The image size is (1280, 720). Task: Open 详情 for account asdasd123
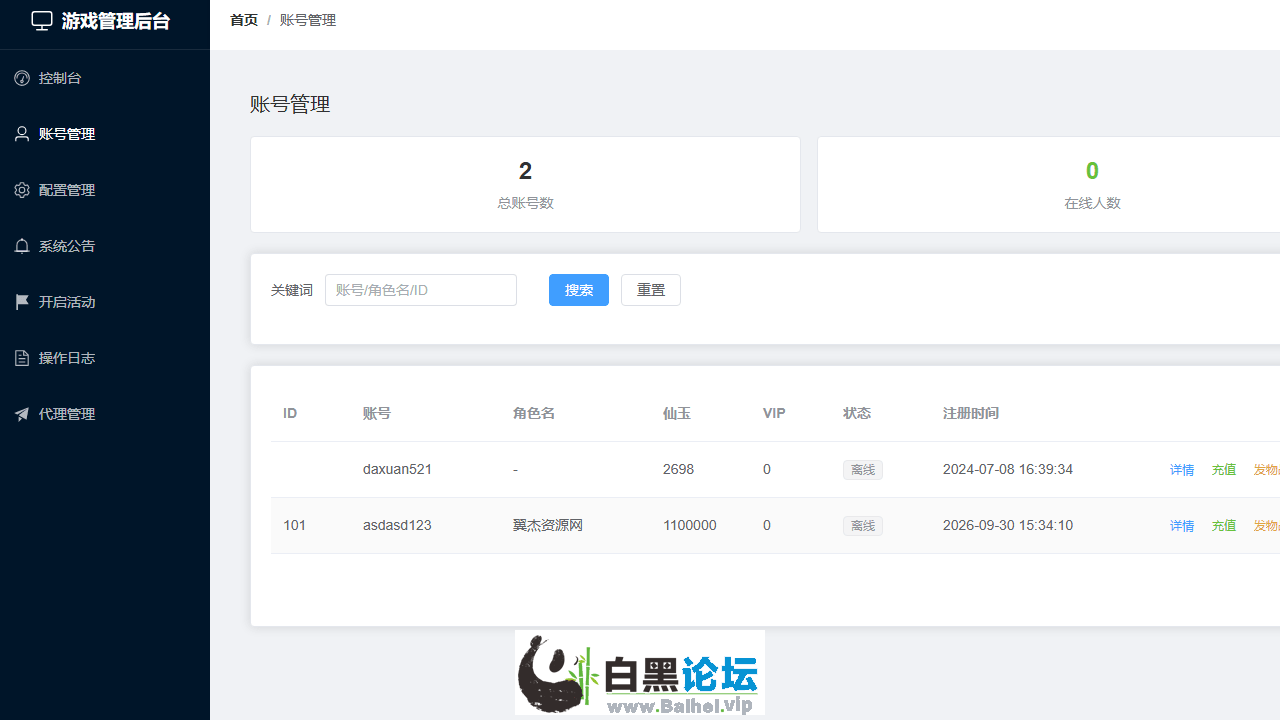coord(1182,526)
